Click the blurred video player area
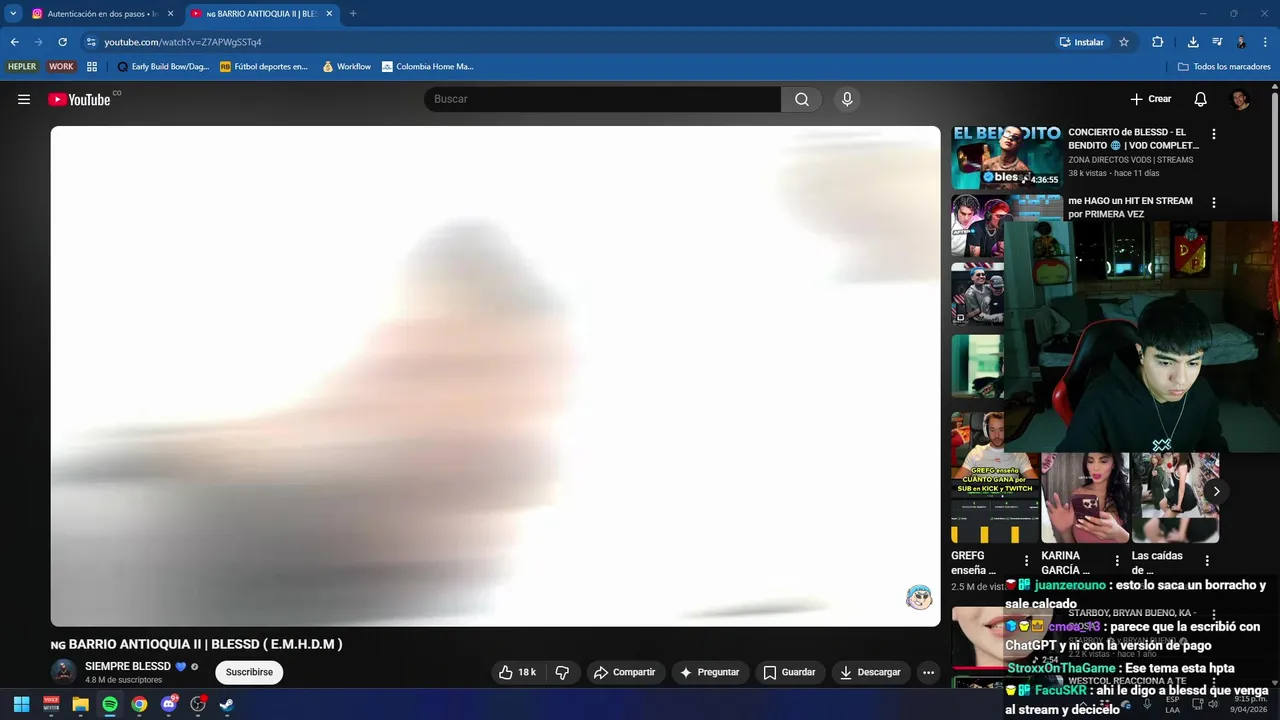Viewport: 1280px width, 720px height. coord(495,376)
